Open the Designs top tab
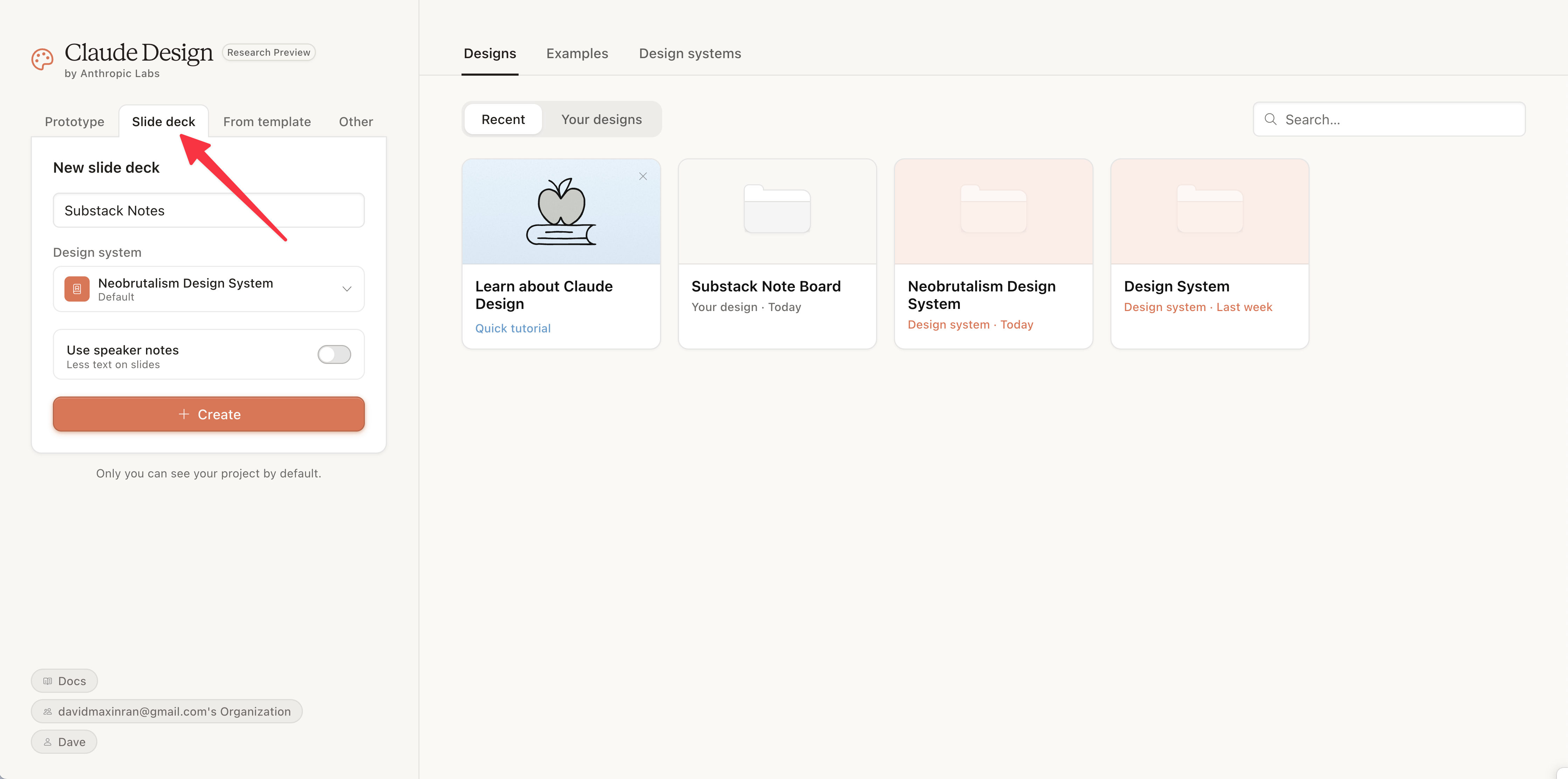 [490, 54]
